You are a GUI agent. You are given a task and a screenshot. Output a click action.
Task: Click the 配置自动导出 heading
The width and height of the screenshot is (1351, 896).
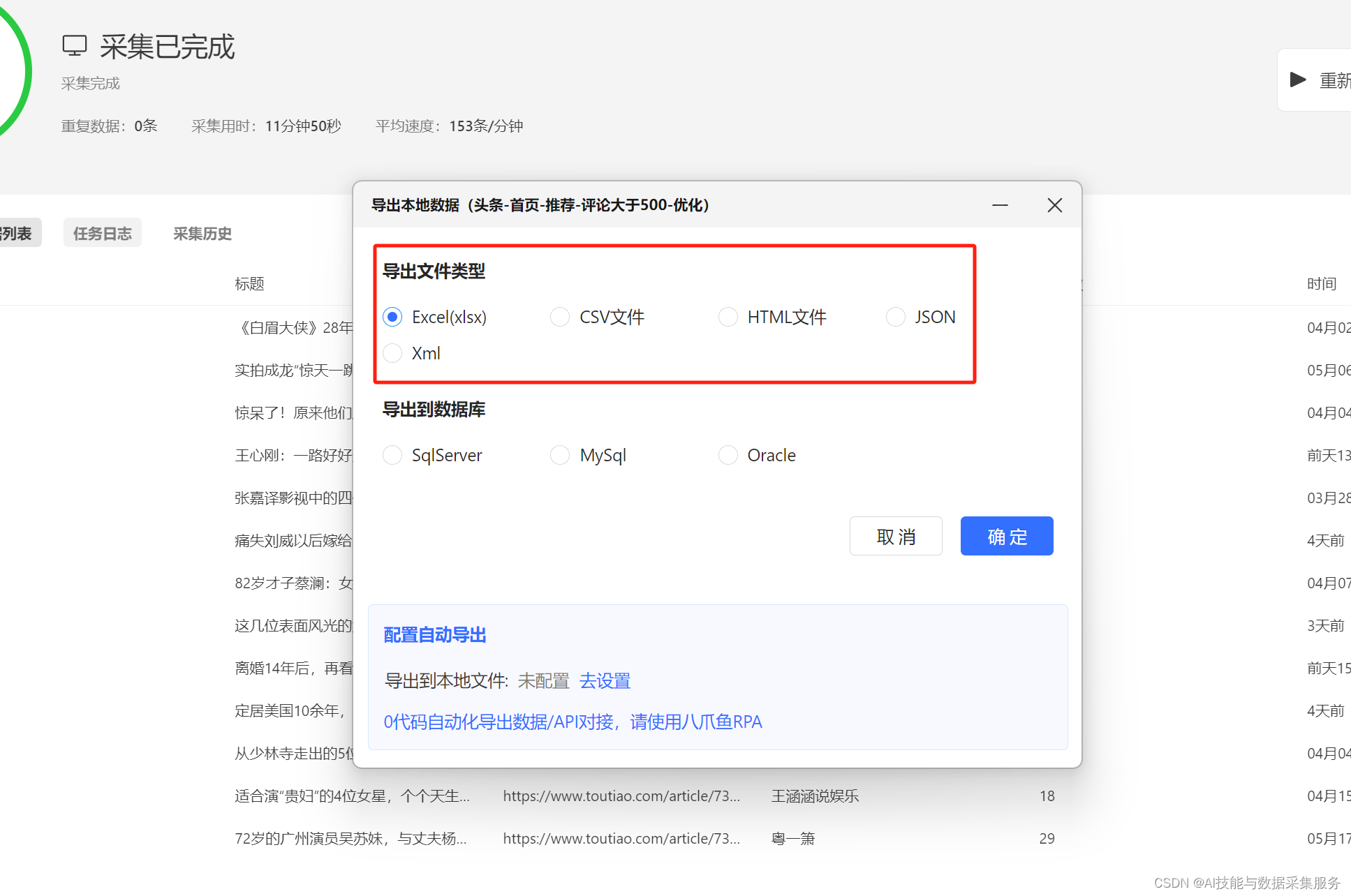point(435,635)
